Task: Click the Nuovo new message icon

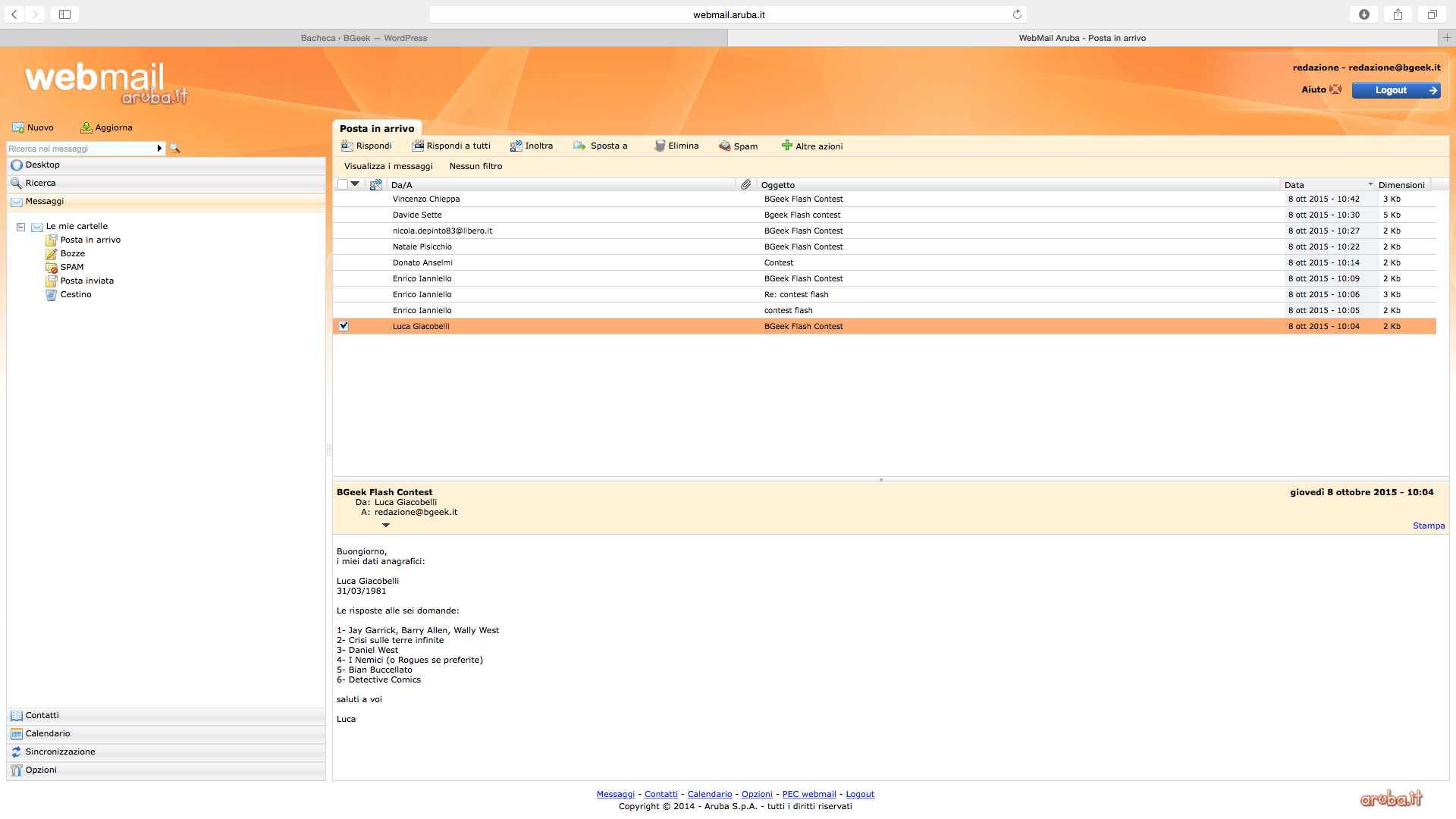Action: click(18, 127)
